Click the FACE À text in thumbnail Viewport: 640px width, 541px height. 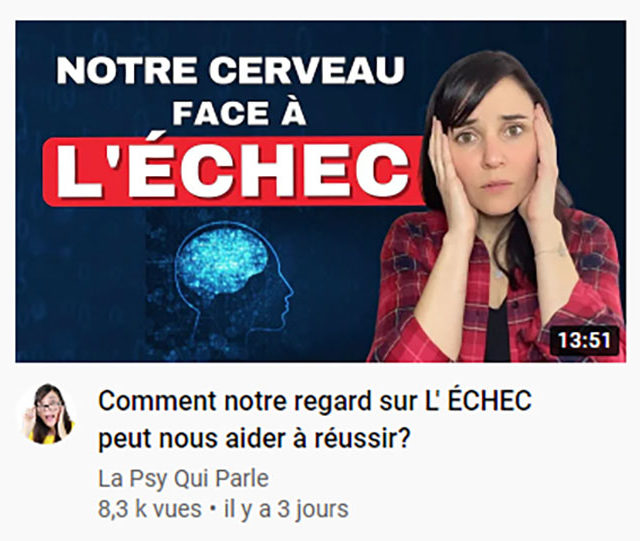(x=239, y=113)
